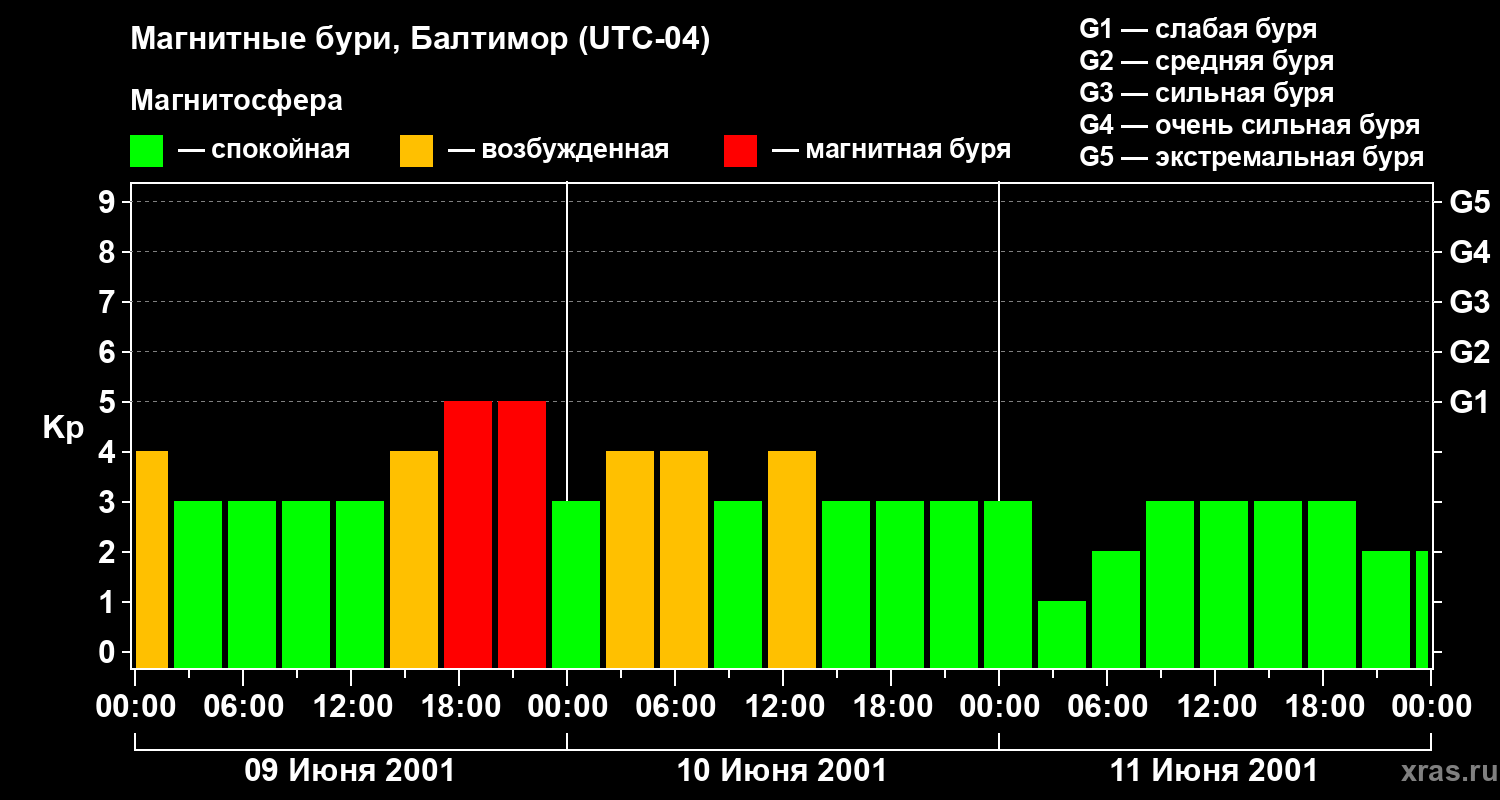Click the 12:00 time label of 10 Июня
1500x800 pixels.
click(784, 706)
